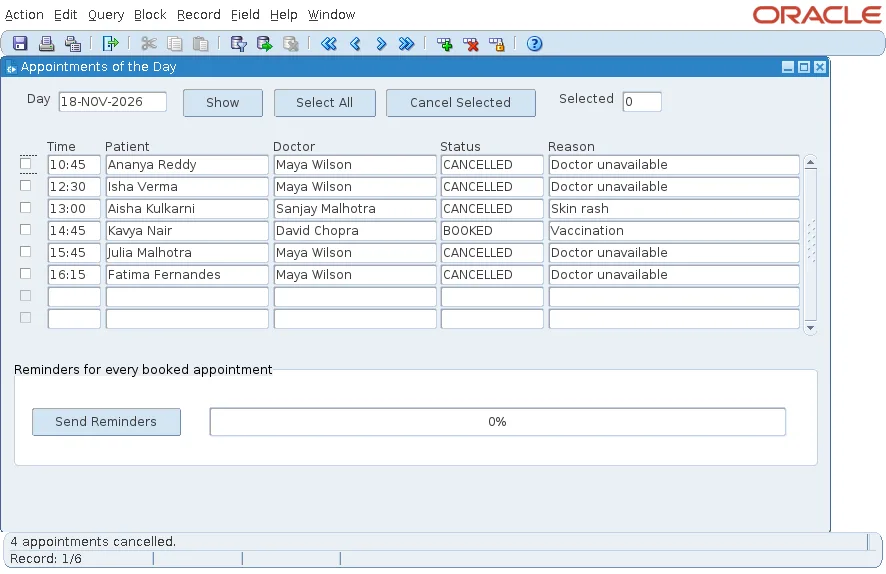Check the Fatima Fernandes 16:15 checkbox

[25, 274]
